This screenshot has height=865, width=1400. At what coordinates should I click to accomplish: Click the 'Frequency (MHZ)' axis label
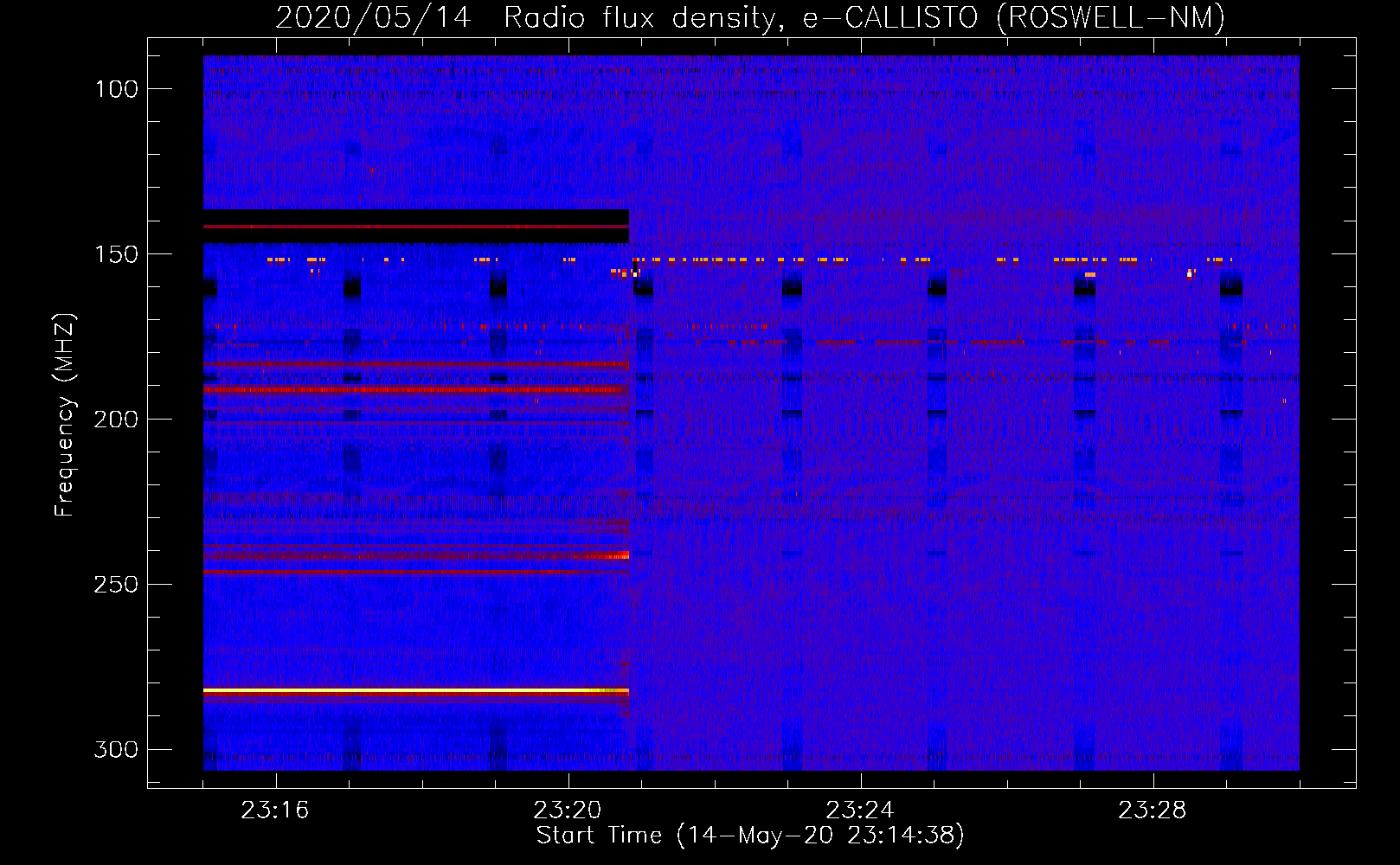tap(65, 415)
